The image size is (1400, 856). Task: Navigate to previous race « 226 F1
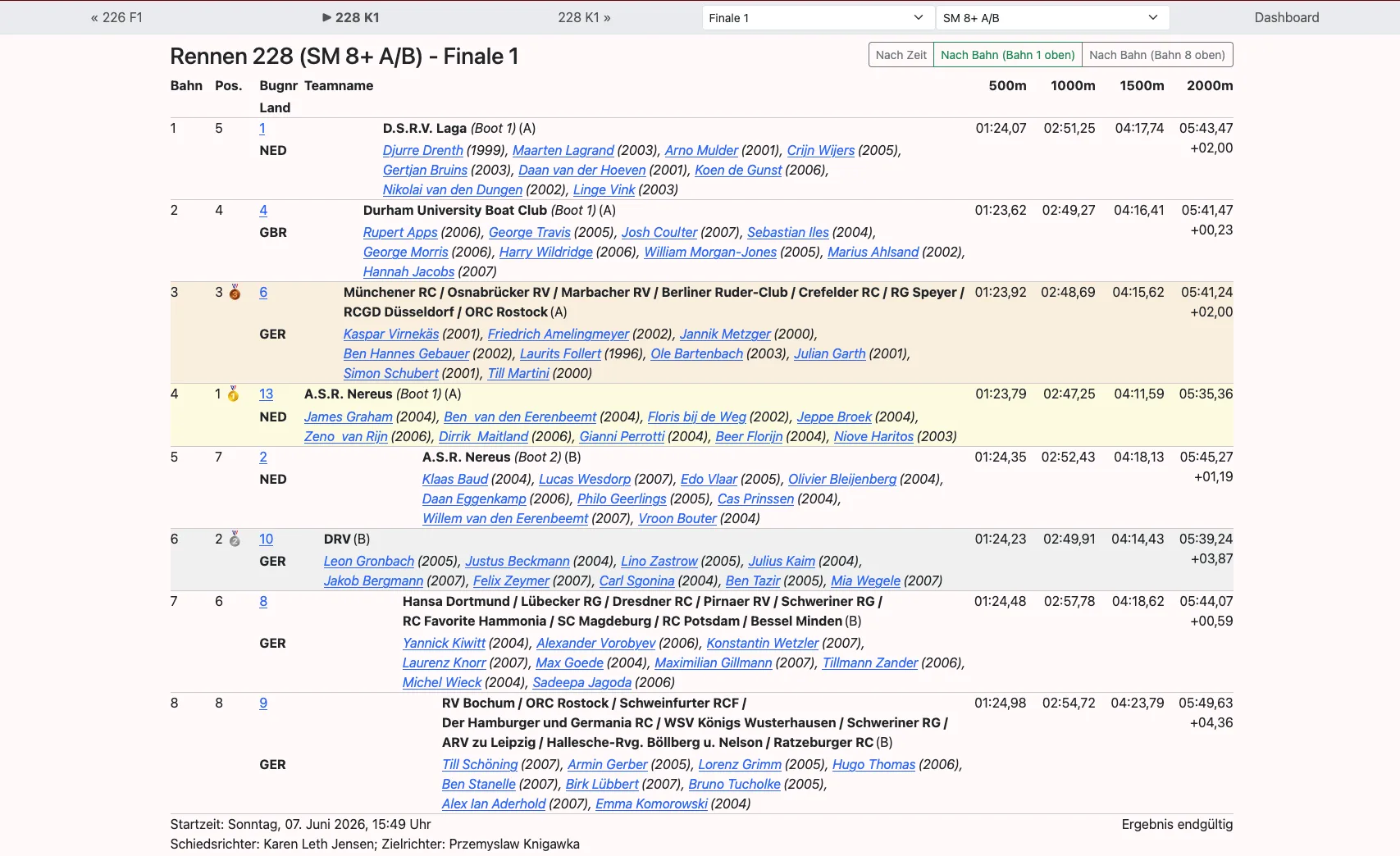(116, 17)
